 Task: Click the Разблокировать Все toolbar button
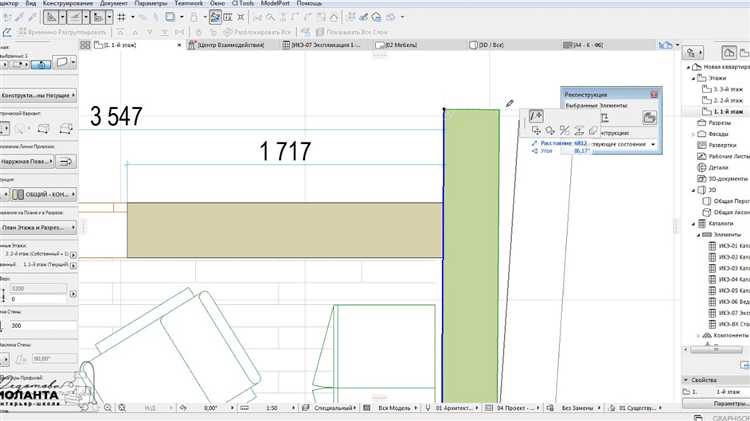tap(257, 32)
